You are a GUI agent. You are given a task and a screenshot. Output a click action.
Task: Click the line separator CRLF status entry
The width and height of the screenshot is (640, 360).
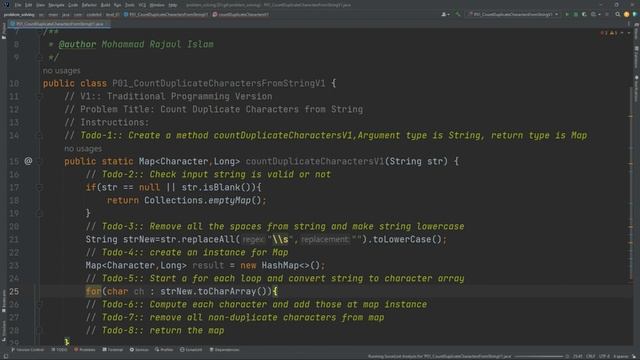tap(591, 356)
